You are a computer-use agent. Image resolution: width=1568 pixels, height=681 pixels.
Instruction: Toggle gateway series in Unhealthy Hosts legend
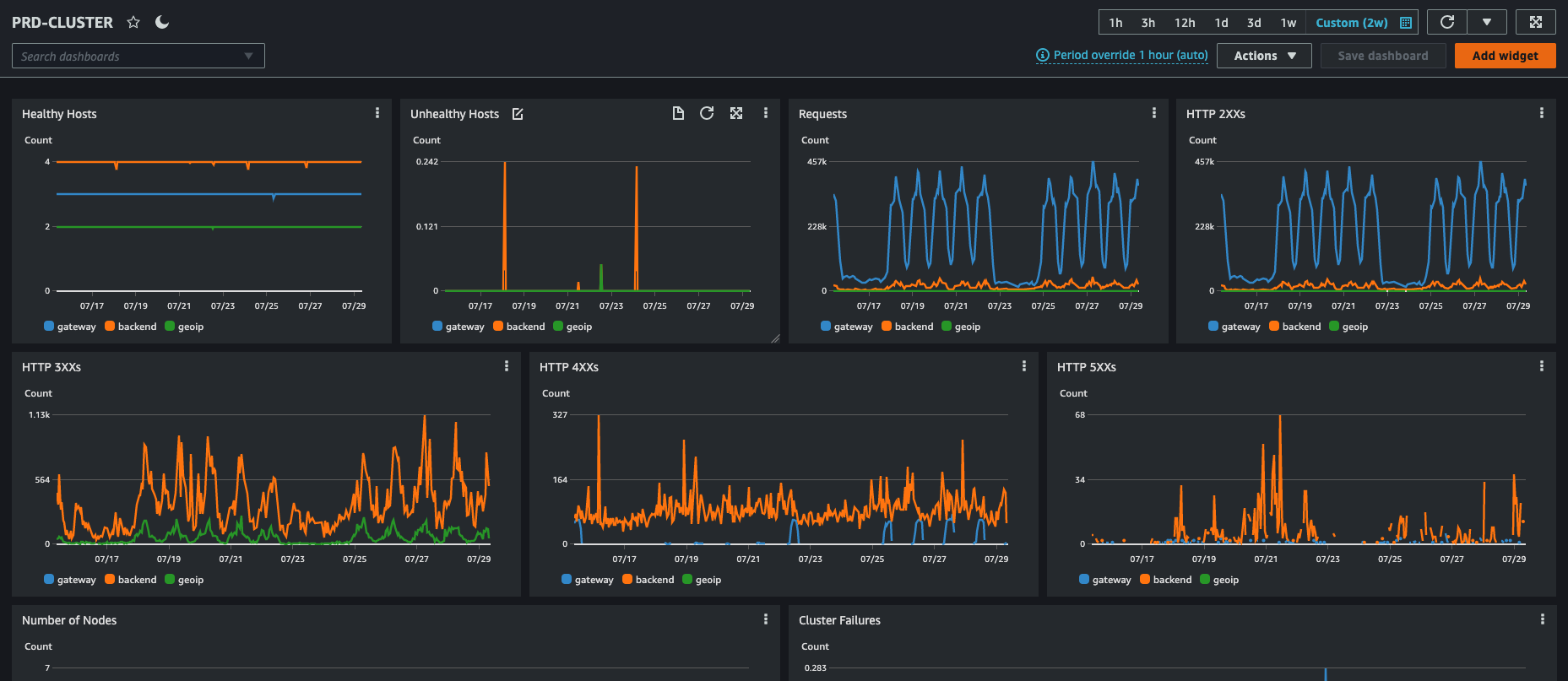(458, 327)
